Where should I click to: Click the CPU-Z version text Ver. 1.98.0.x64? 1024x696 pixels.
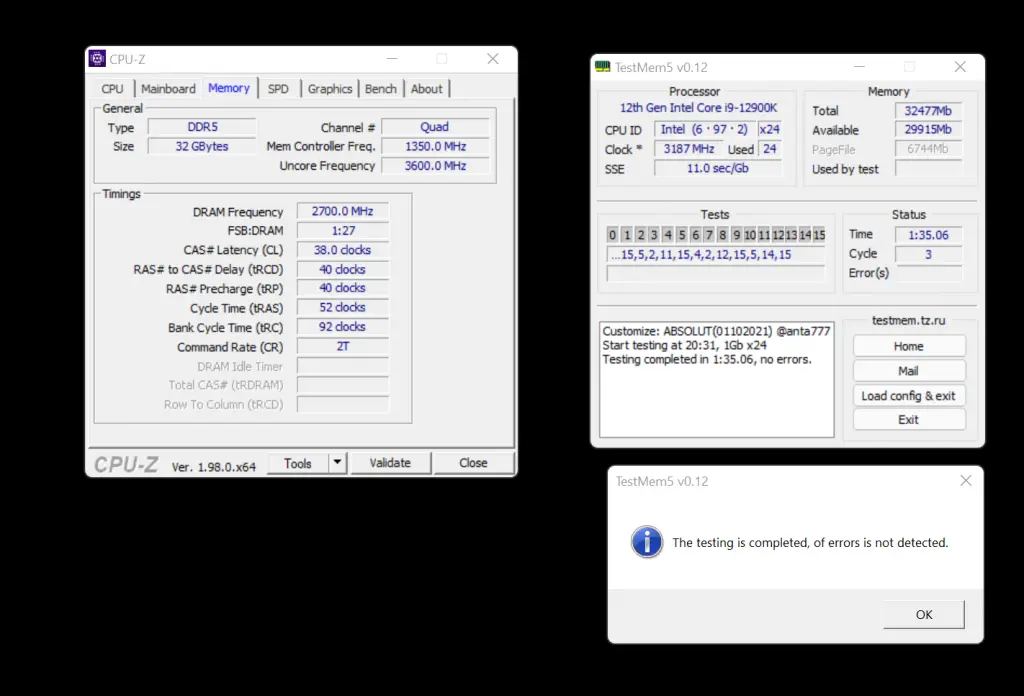[x=214, y=467]
